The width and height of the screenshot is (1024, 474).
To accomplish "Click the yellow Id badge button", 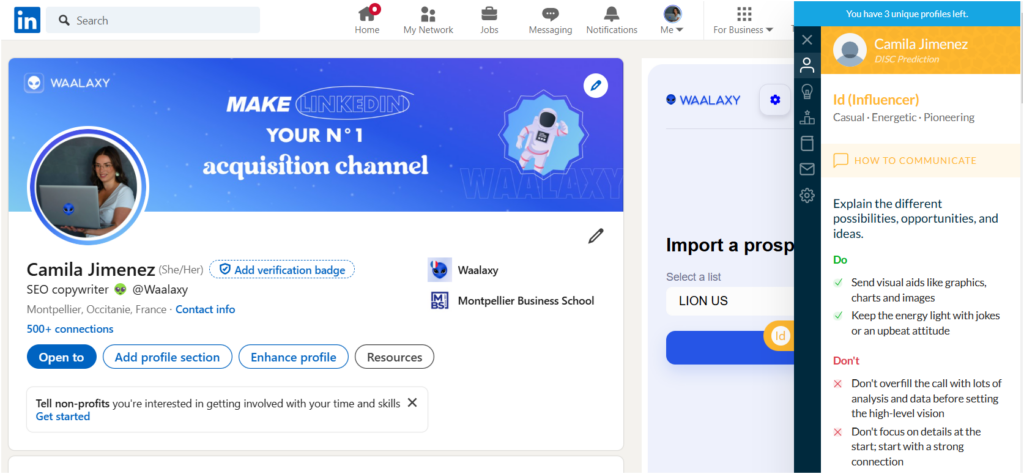I will pyautogui.click(x=779, y=336).
